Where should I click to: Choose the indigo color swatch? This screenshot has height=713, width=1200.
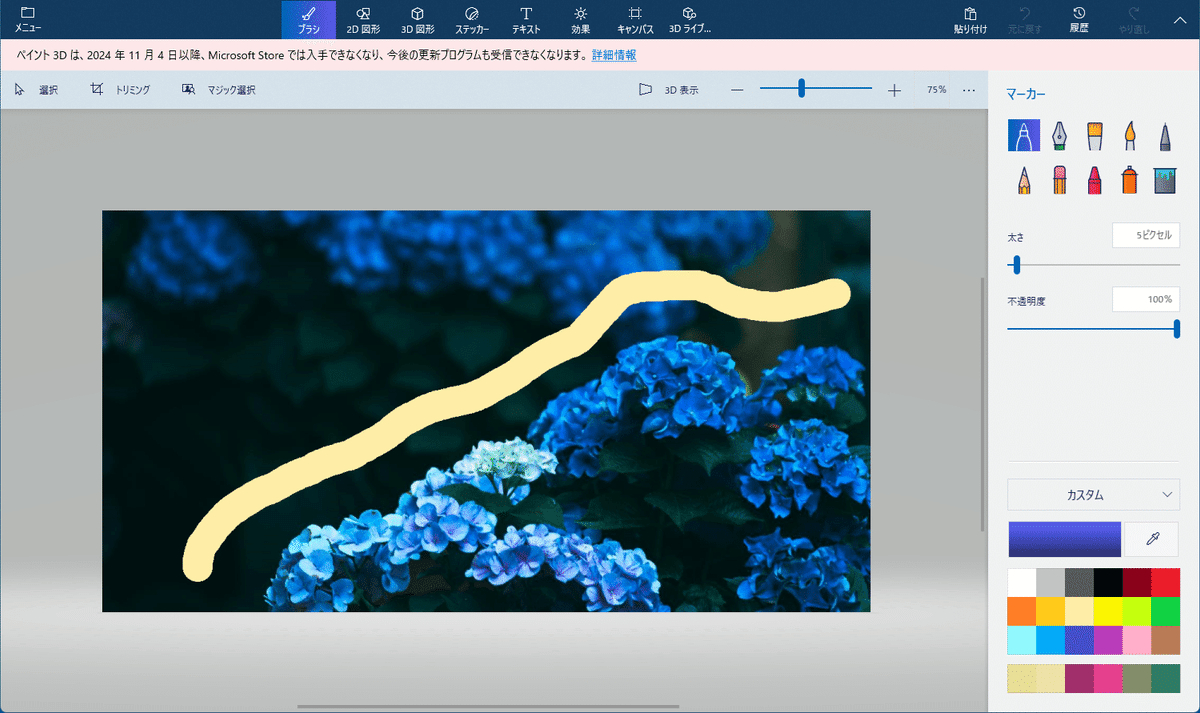point(1080,640)
